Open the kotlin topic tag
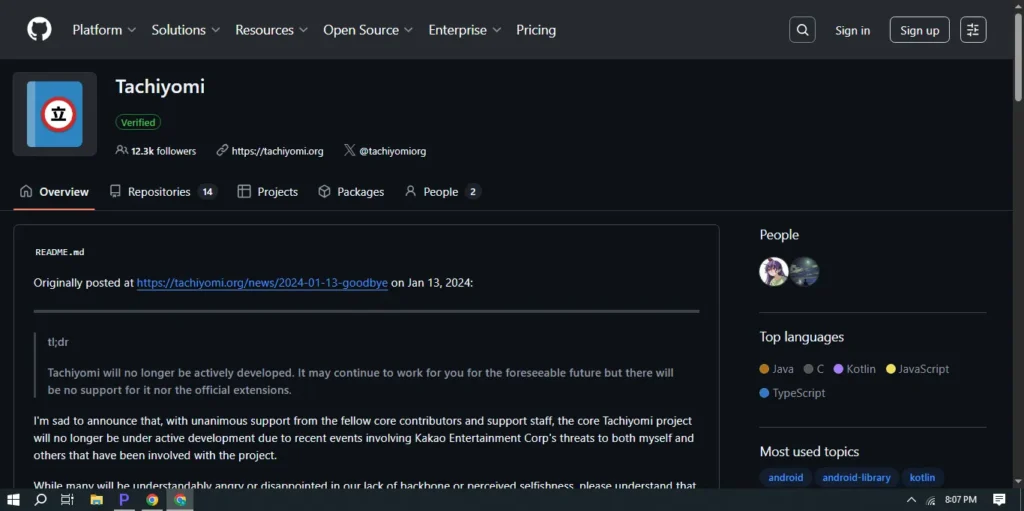This screenshot has height=511, width=1024. pos(922,478)
